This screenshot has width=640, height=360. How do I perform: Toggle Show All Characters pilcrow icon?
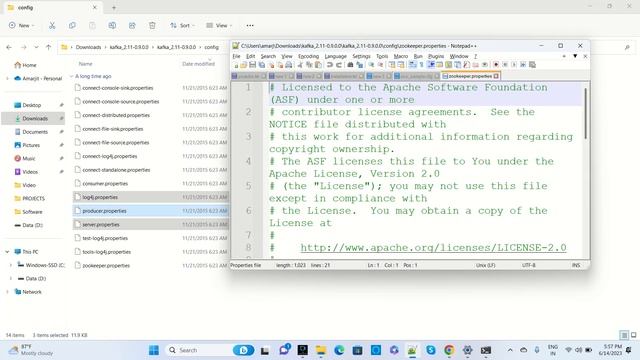click(x=422, y=65)
